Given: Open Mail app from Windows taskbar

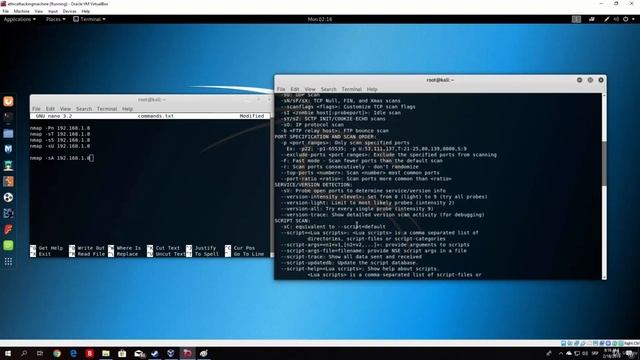Looking at the screenshot, I should pos(139,353).
